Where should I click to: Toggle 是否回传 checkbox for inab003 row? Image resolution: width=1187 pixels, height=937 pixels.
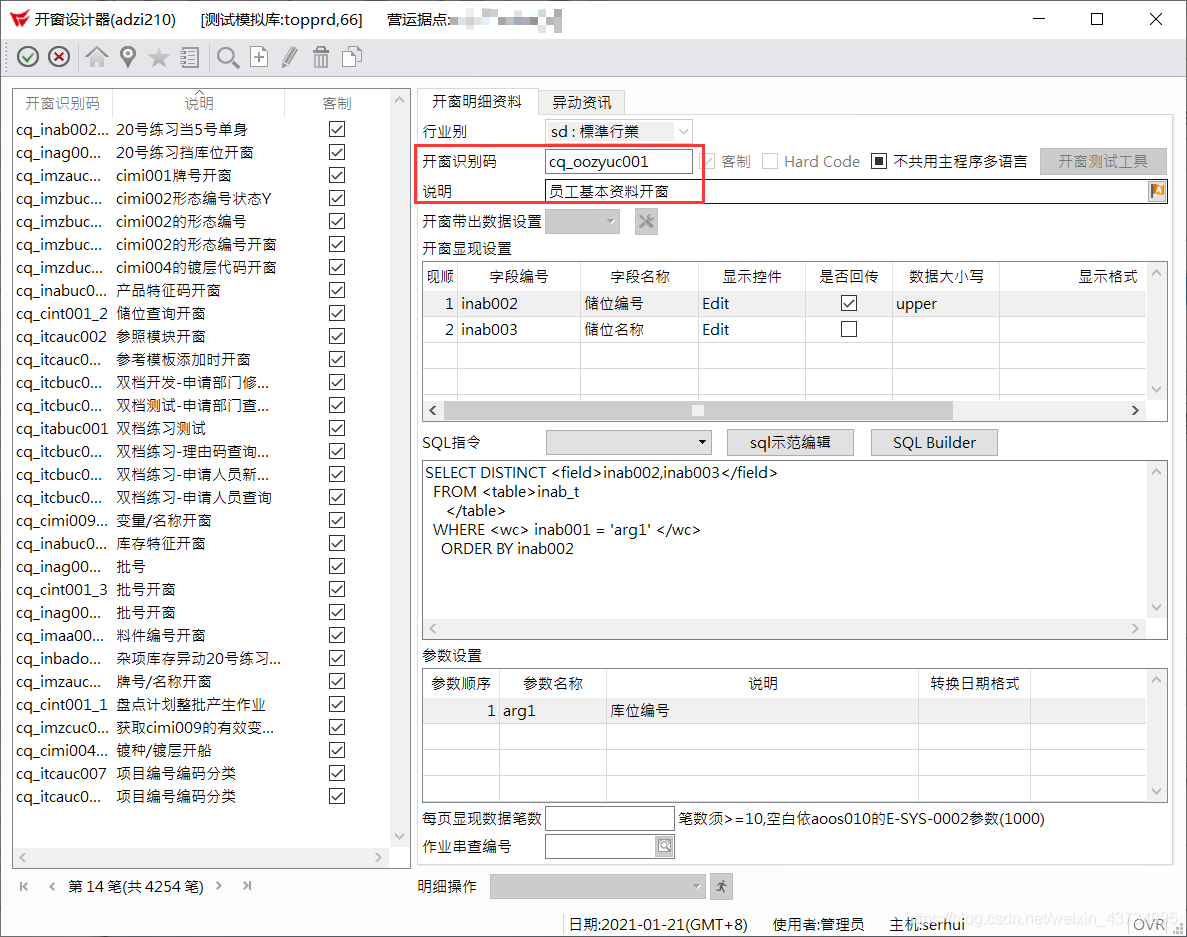(849, 329)
